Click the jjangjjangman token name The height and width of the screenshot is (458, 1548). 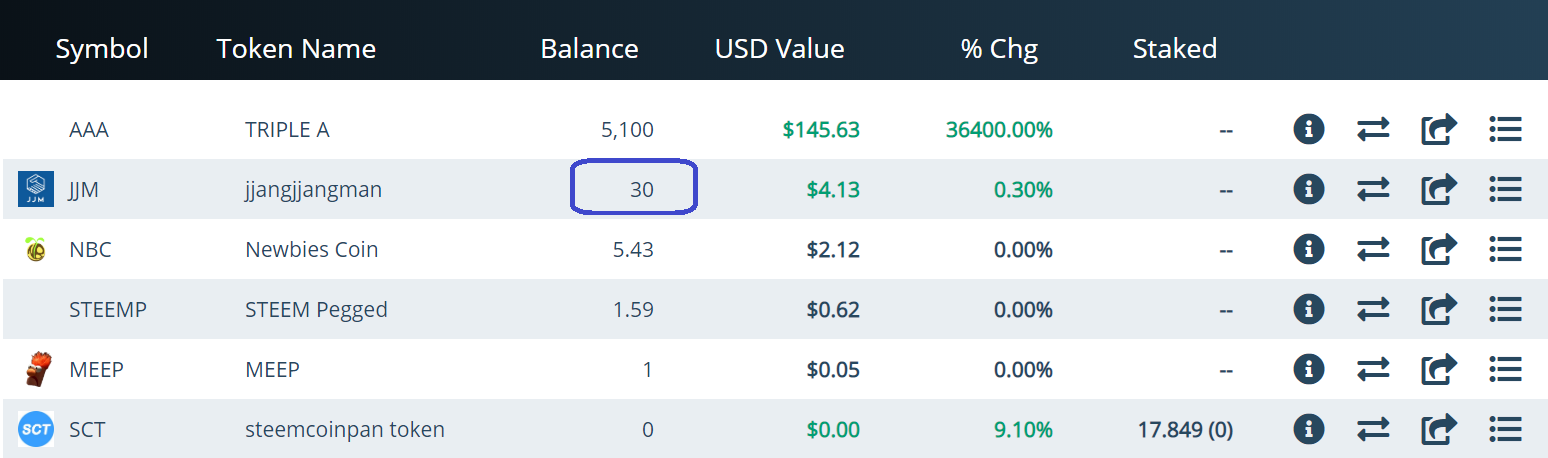click(313, 189)
